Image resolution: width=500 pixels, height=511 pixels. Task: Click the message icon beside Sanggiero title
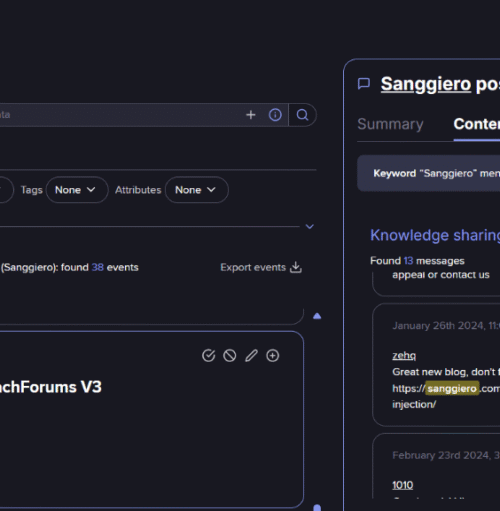(x=364, y=84)
